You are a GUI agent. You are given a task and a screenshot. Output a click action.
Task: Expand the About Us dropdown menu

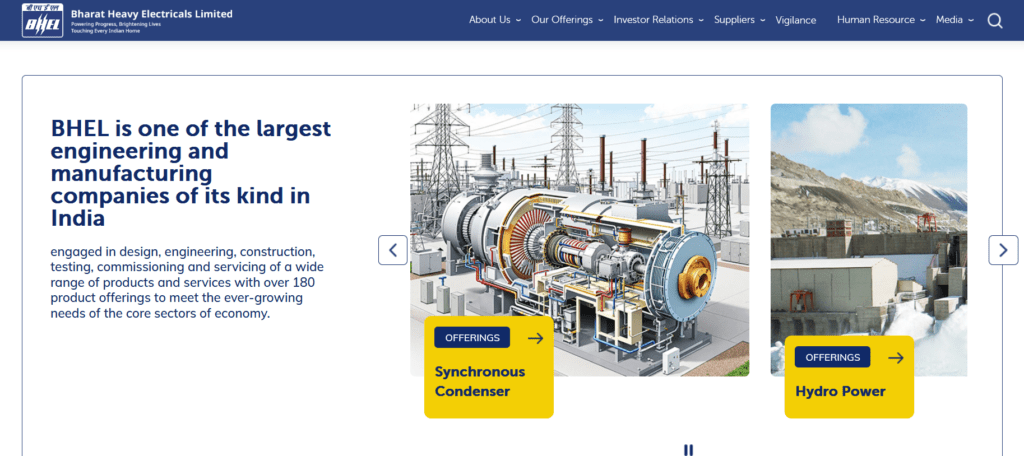pyautogui.click(x=494, y=20)
